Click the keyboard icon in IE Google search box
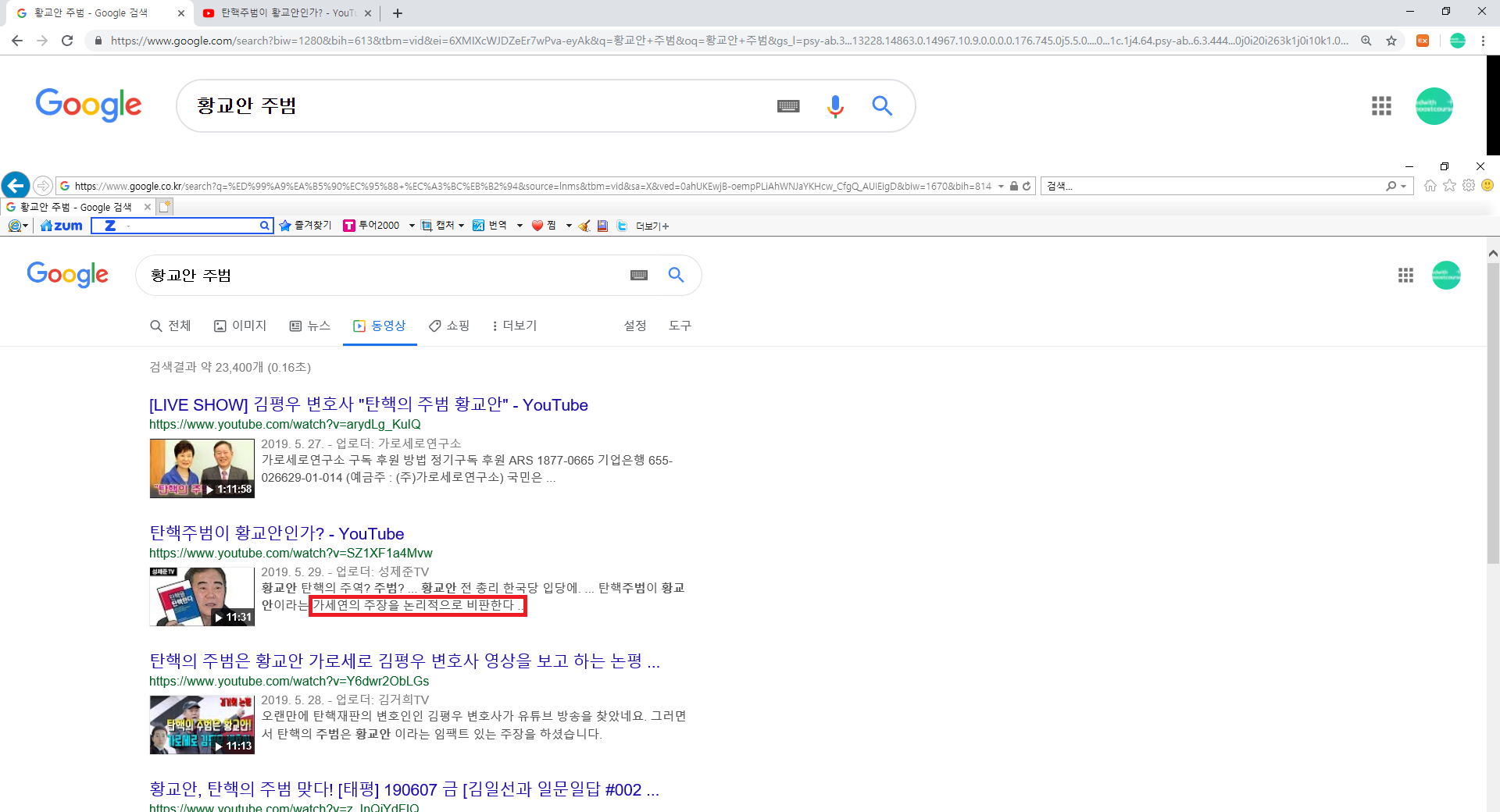Screen dimensions: 1500x812 click(639, 275)
